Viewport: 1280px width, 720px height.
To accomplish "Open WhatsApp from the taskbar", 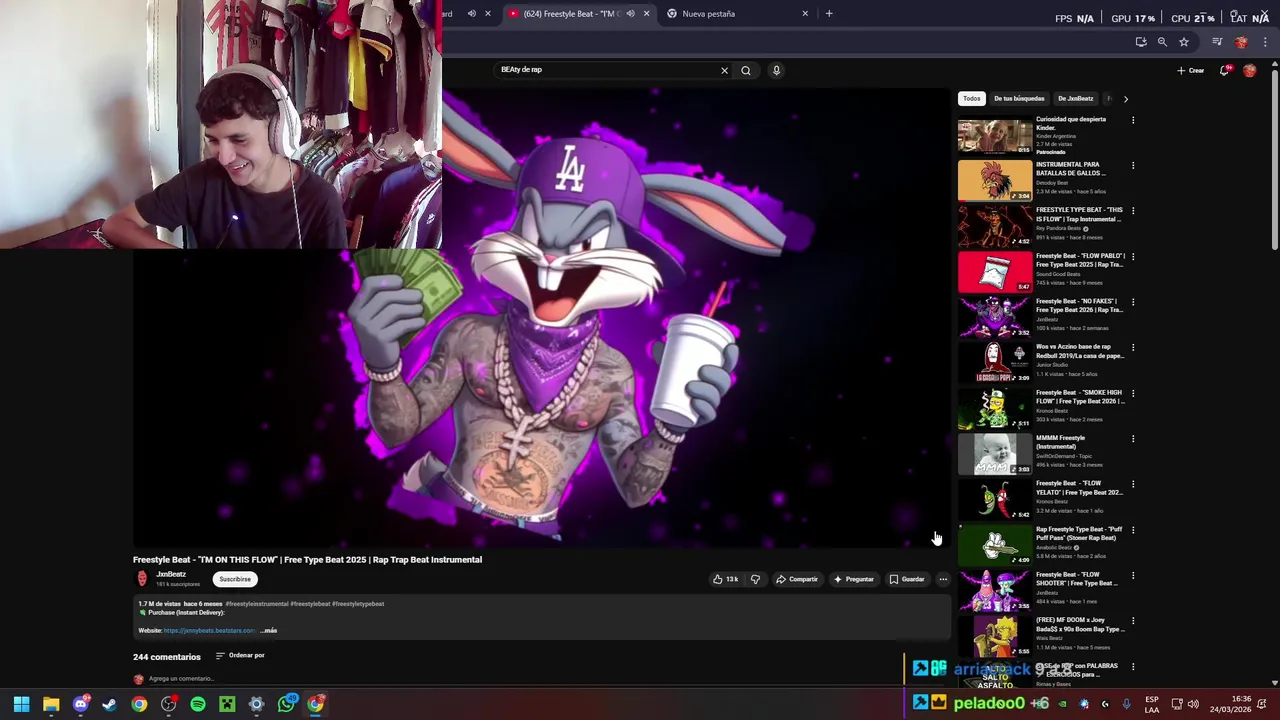I will click(287, 704).
